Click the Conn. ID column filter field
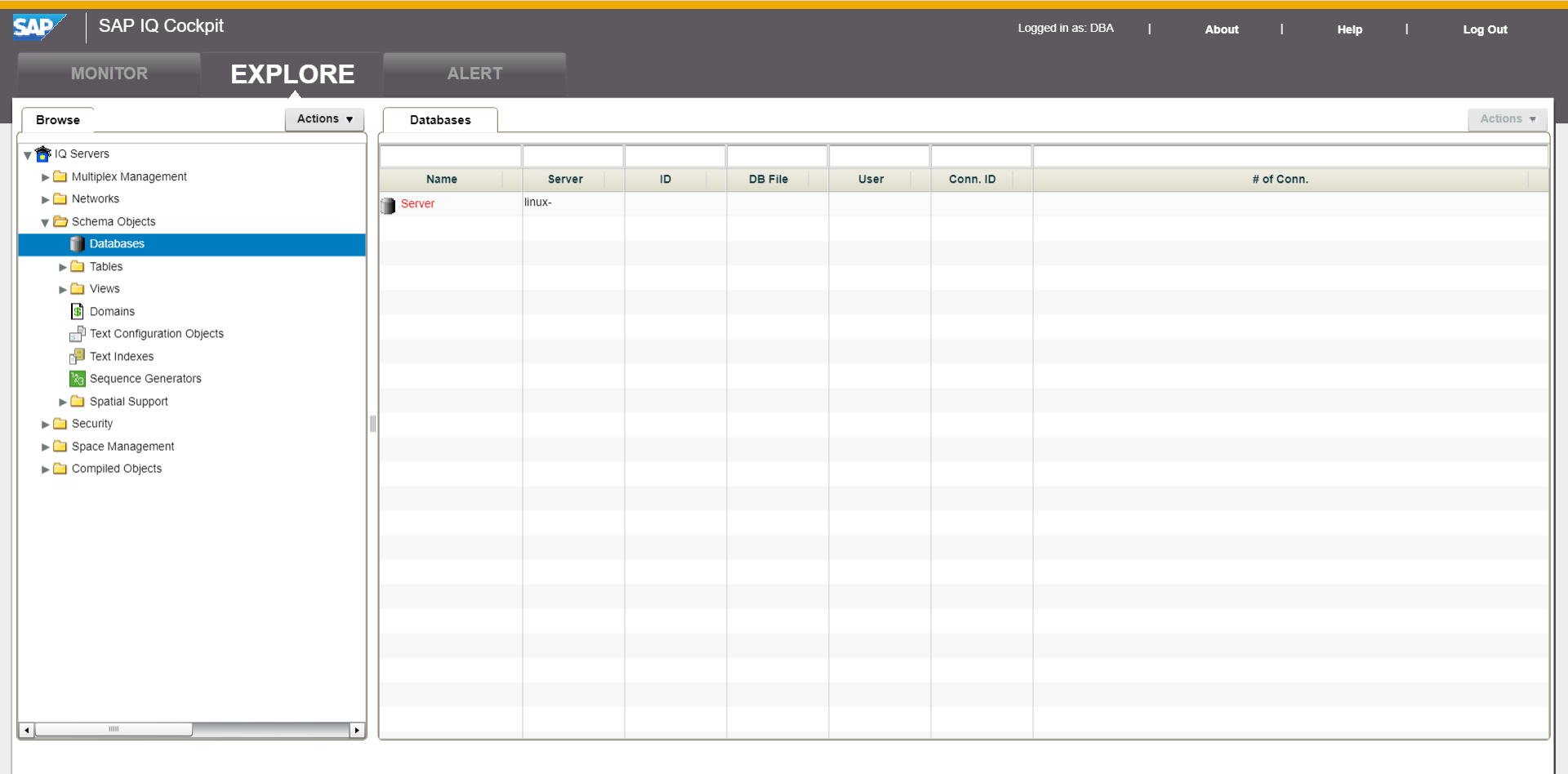The height and width of the screenshot is (774, 1568). click(982, 156)
